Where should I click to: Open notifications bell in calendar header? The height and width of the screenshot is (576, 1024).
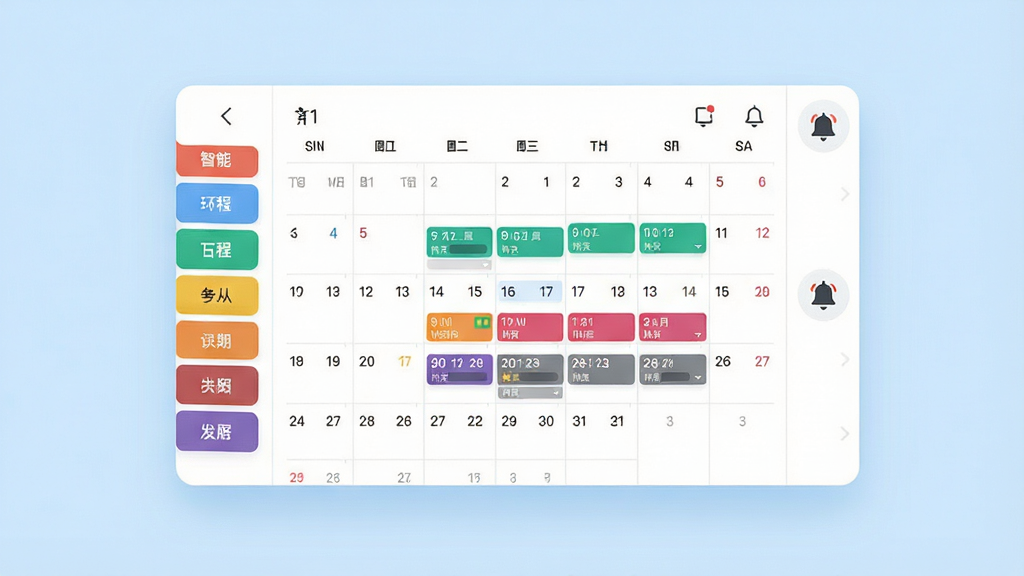pyautogui.click(x=754, y=116)
